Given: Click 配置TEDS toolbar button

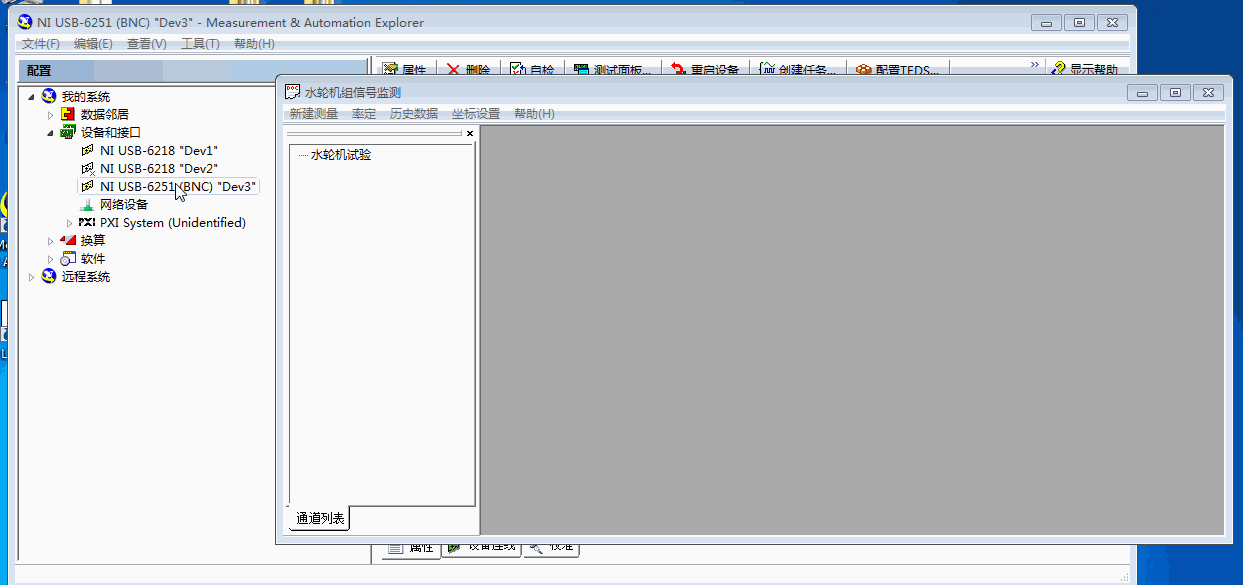Looking at the screenshot, I should pyautogui.click(x=897, y=70).
